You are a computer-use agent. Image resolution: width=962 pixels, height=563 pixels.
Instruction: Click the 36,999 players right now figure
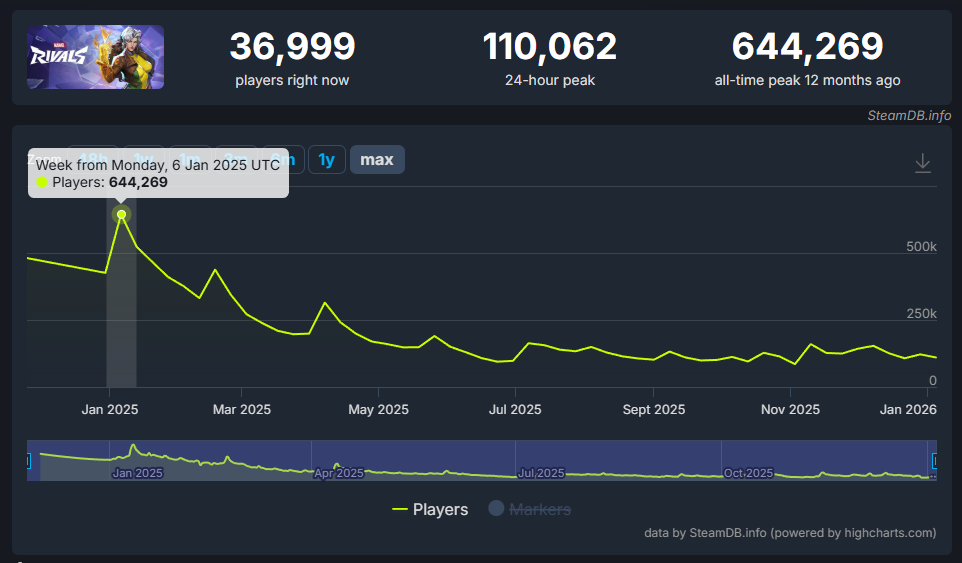coord(292,46)
